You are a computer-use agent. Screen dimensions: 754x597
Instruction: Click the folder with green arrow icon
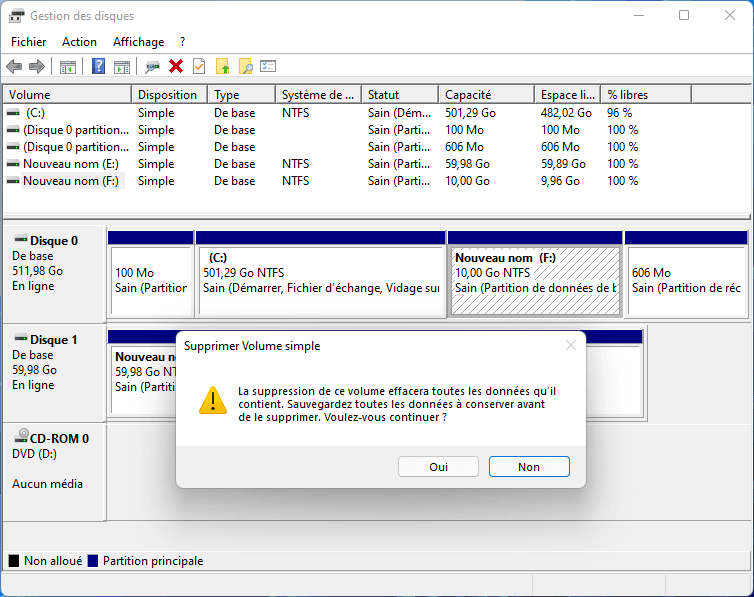point(223,66)
